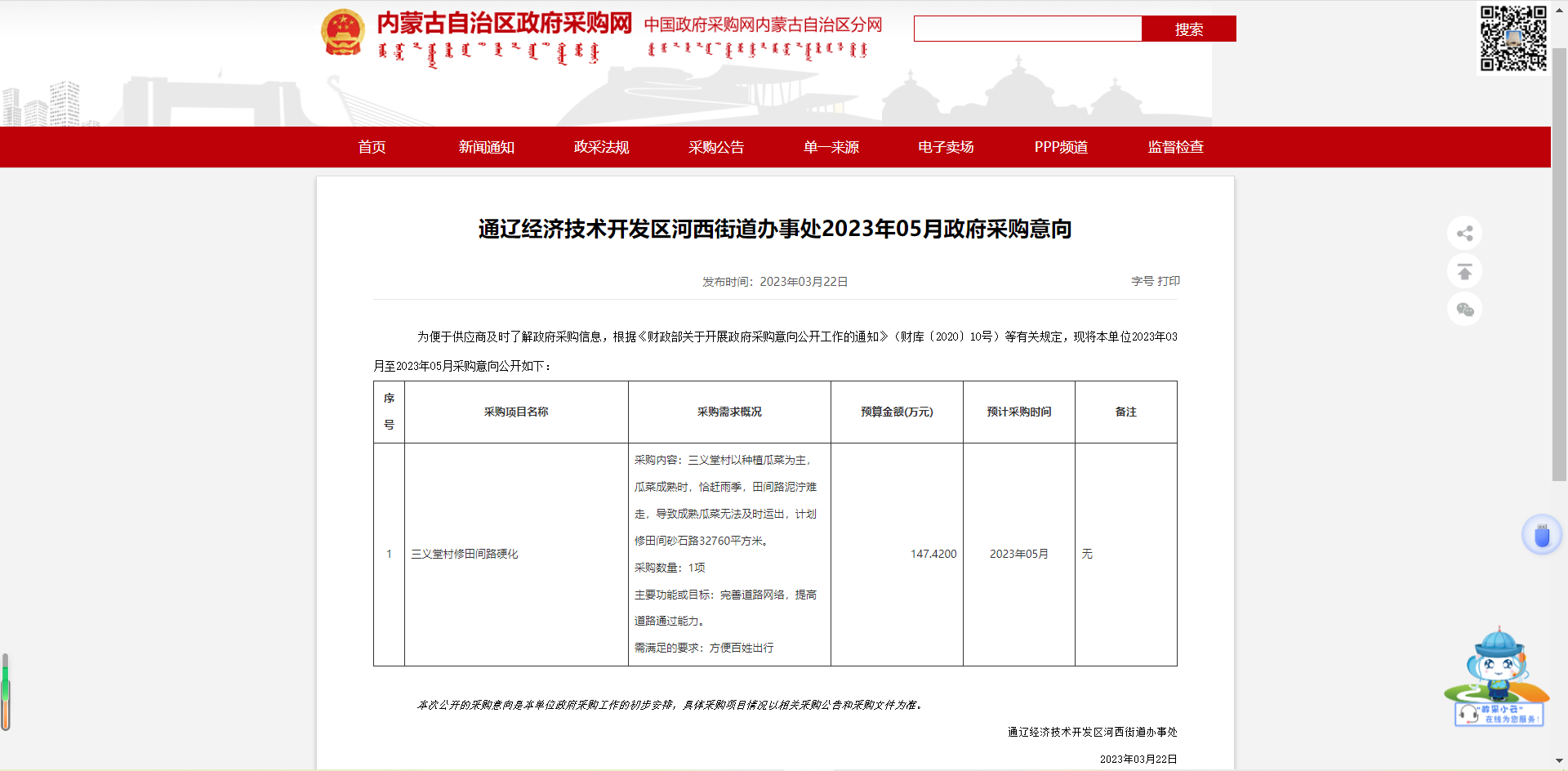Open the WeChat share icon
1568x771 pixels.
[x=1464, y=310]
